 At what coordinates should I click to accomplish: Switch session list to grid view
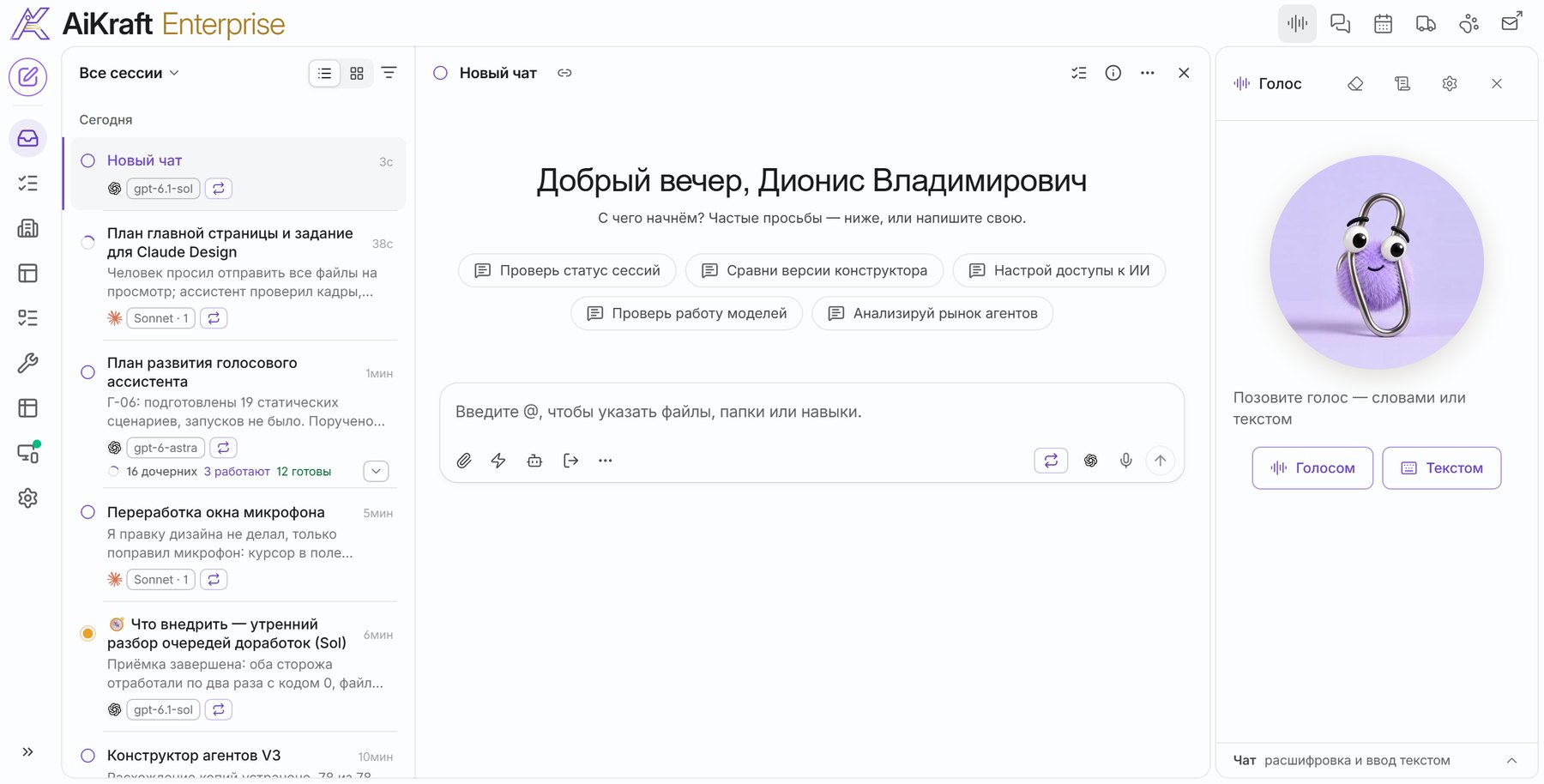[357, 74]
